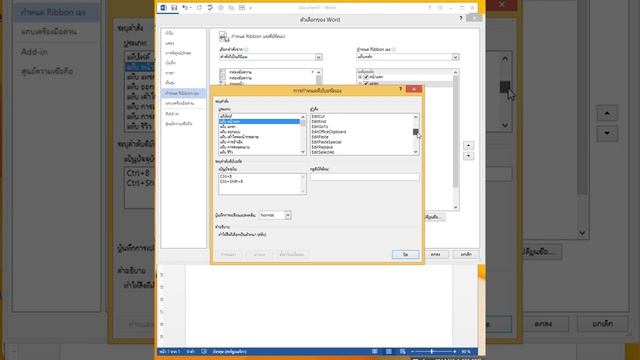Image resolution: width=640 pixels, height=360 pixels.
Task: Open the Customize Ribbon main tabs dropdown
Action: click(456, 57)
